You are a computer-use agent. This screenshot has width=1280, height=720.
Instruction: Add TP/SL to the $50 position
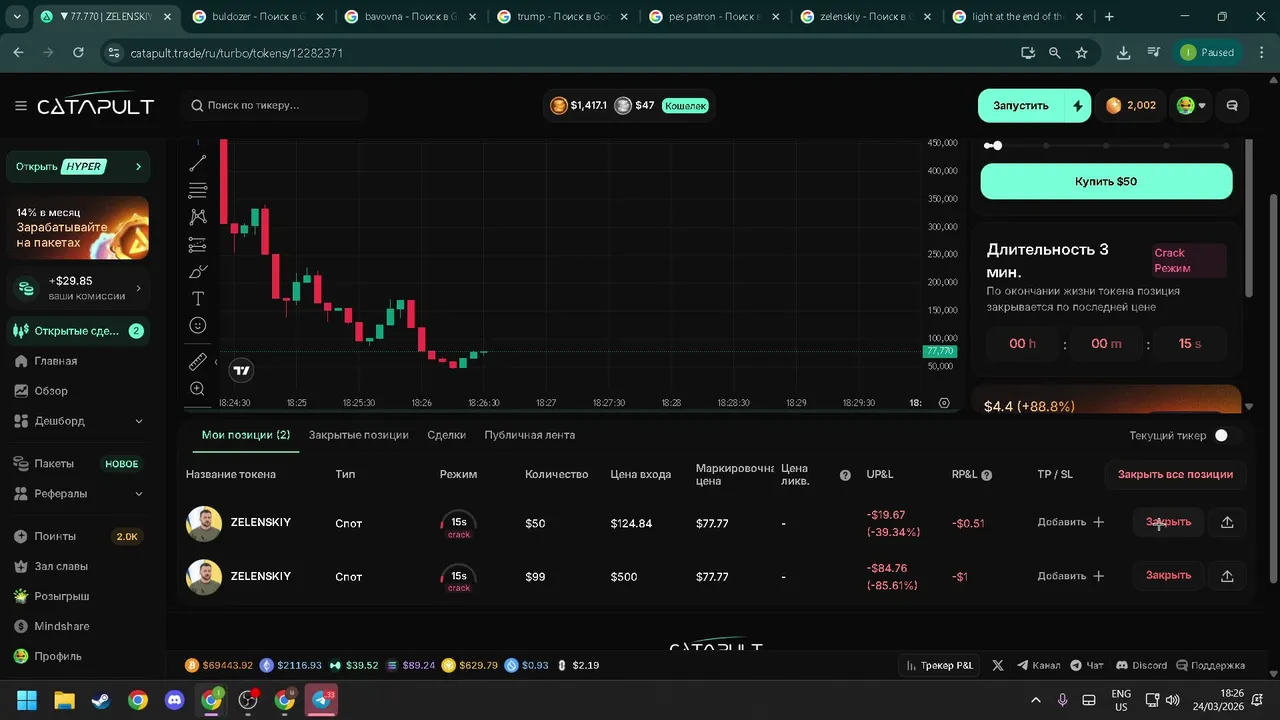point(1071,522)
